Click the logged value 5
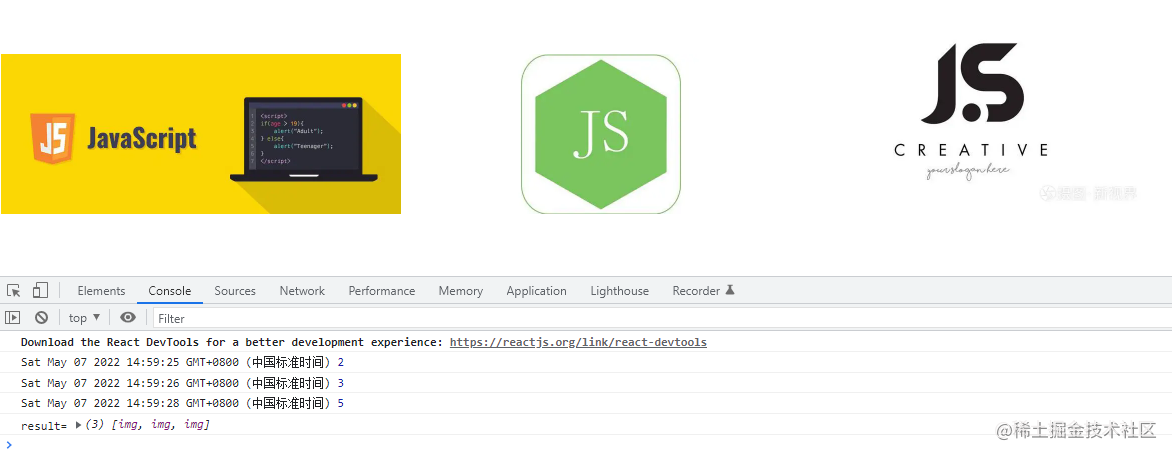 coord(341,404)
